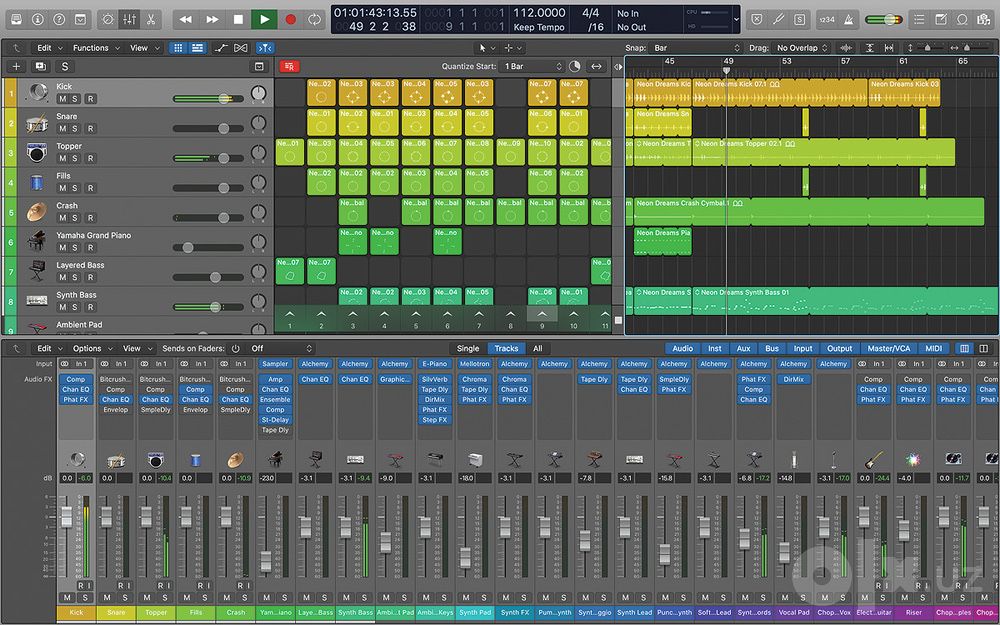Click the Tuner icon in the control bar
Viewport: 1000px width, 625px height.
click(778, 20)
